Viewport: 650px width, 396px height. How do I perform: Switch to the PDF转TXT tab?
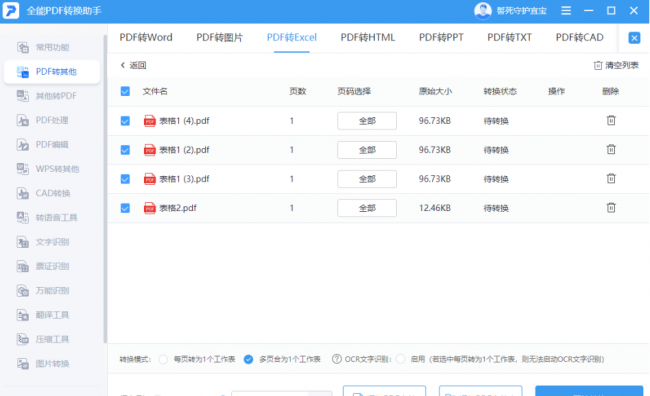(509, 38)
